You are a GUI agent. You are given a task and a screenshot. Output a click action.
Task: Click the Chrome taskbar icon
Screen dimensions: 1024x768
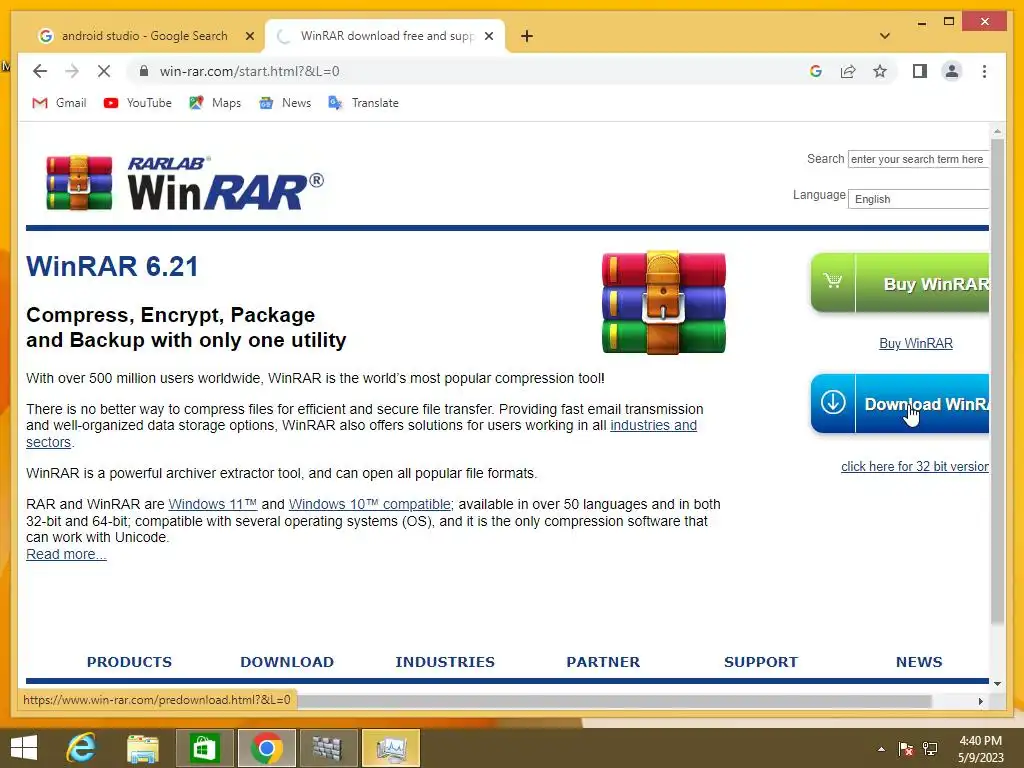pos(266,748)
